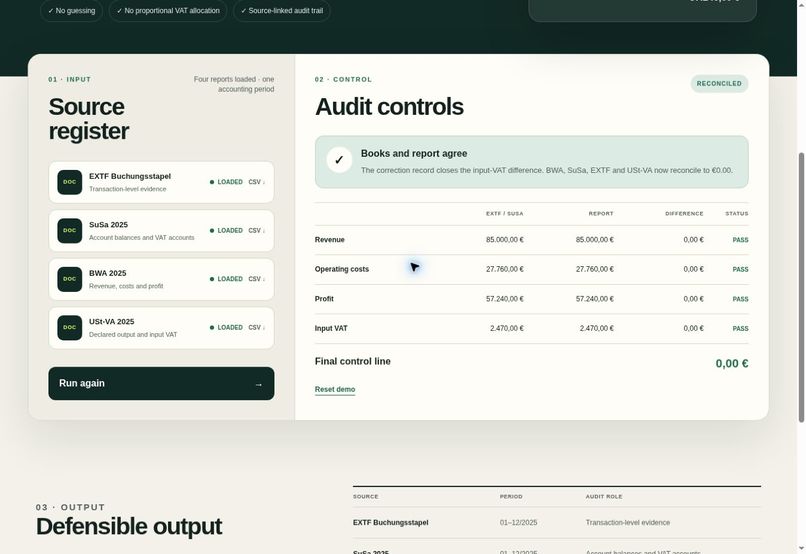Click EXTF Buchungsstapel in the output table
This screenshot has height=554, width=806.
[x=391, y=523]
